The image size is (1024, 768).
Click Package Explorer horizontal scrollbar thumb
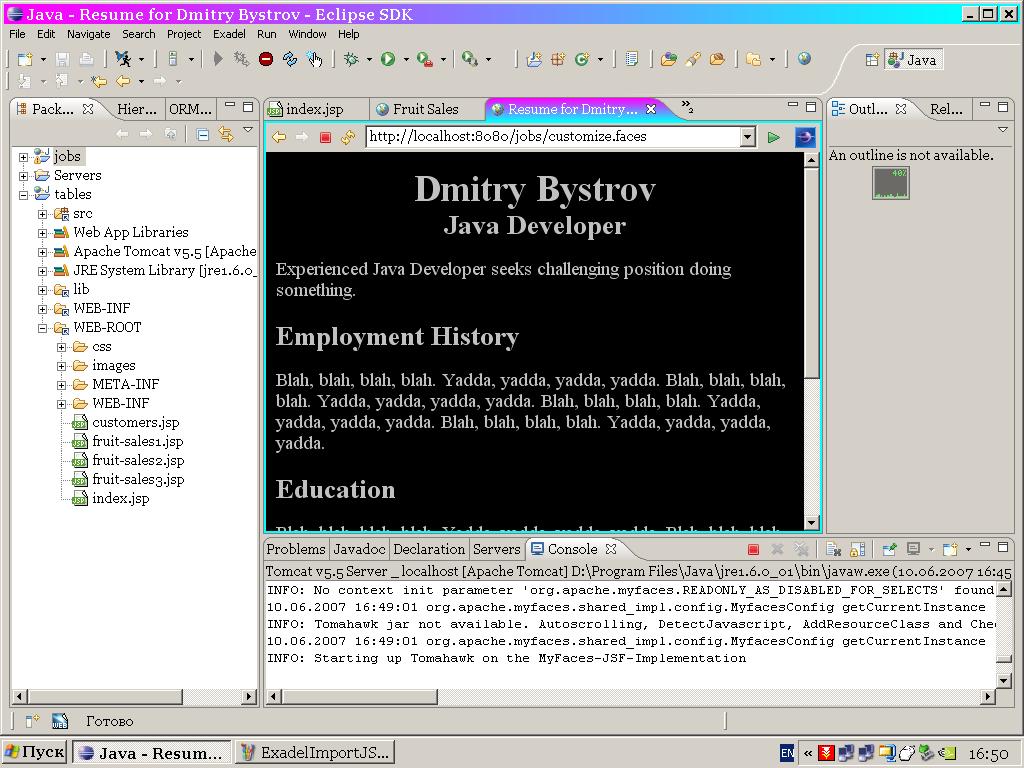click(x=105, y=697)
